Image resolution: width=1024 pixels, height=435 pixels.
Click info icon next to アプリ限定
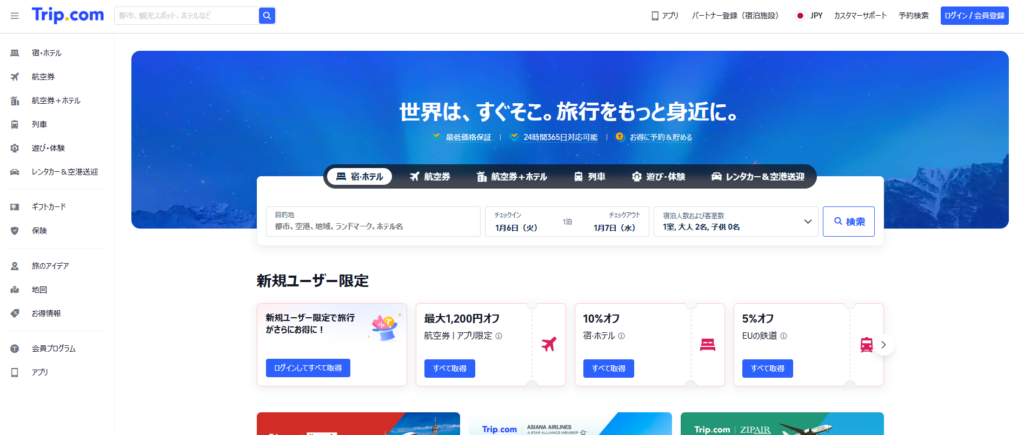point(498,336)
